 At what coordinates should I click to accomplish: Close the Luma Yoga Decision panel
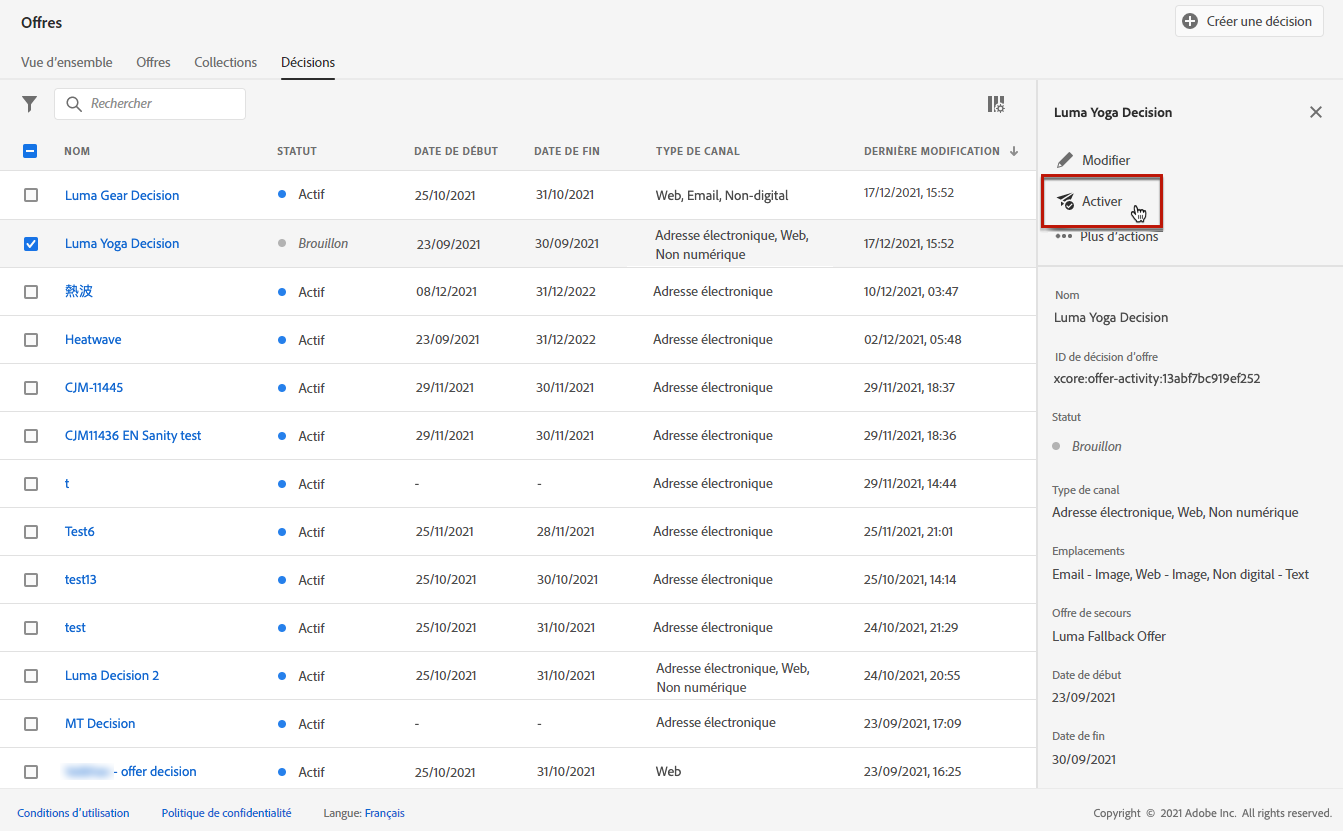pos(1316,112)
